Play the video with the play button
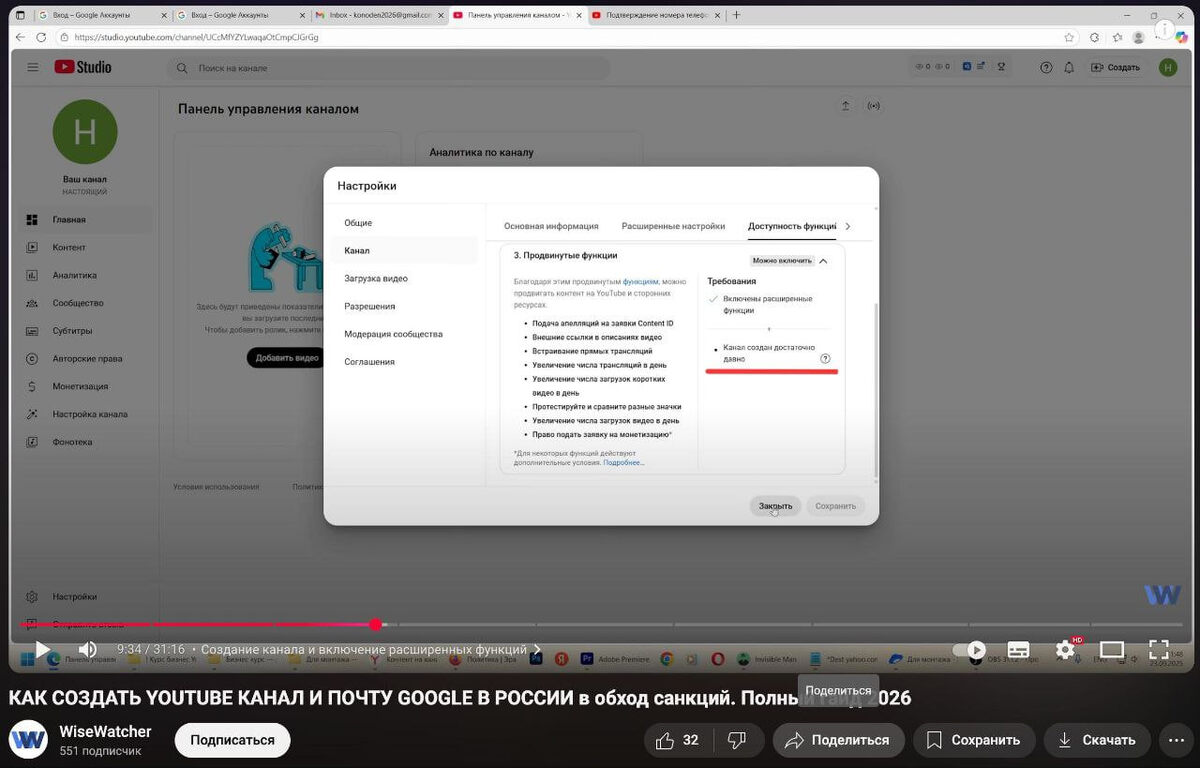The image size is (1200, 768). pyautogui.click(x=42, y=649)
